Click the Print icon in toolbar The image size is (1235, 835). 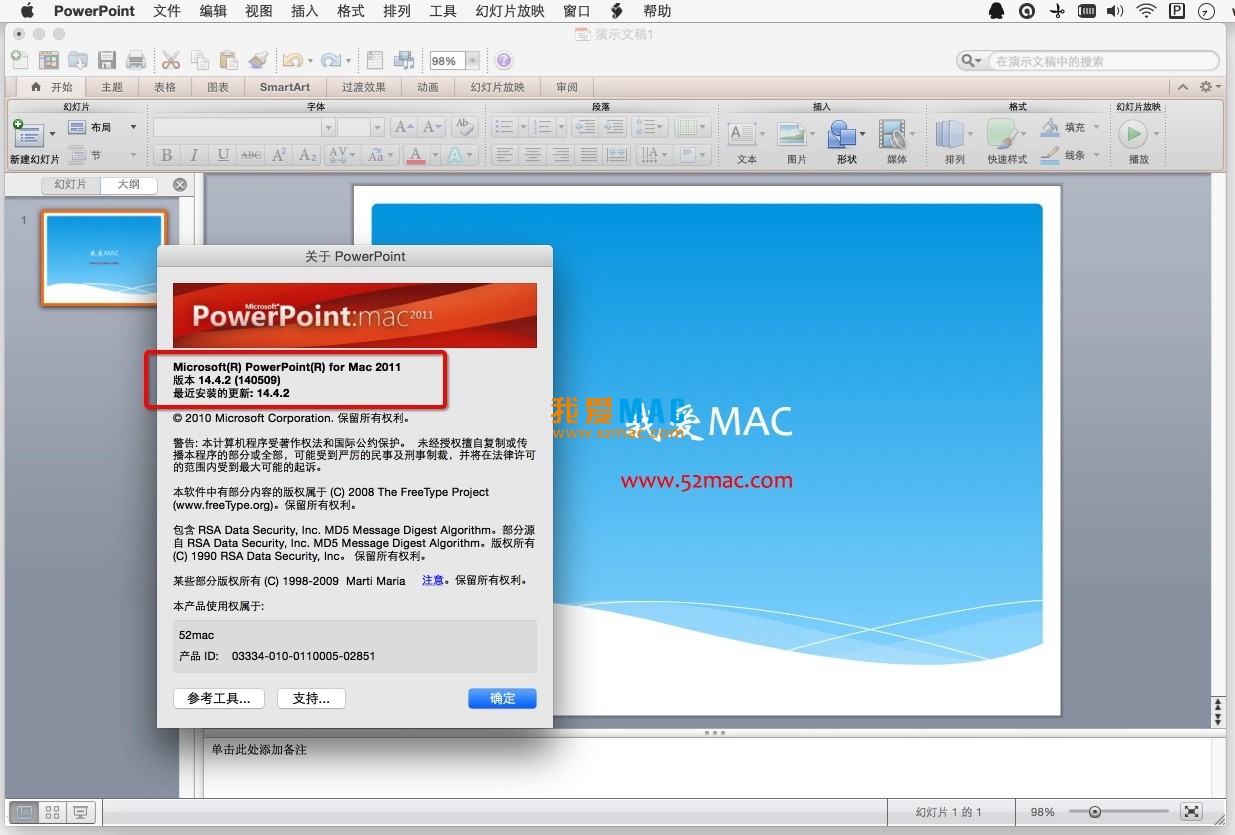point(136,60)
